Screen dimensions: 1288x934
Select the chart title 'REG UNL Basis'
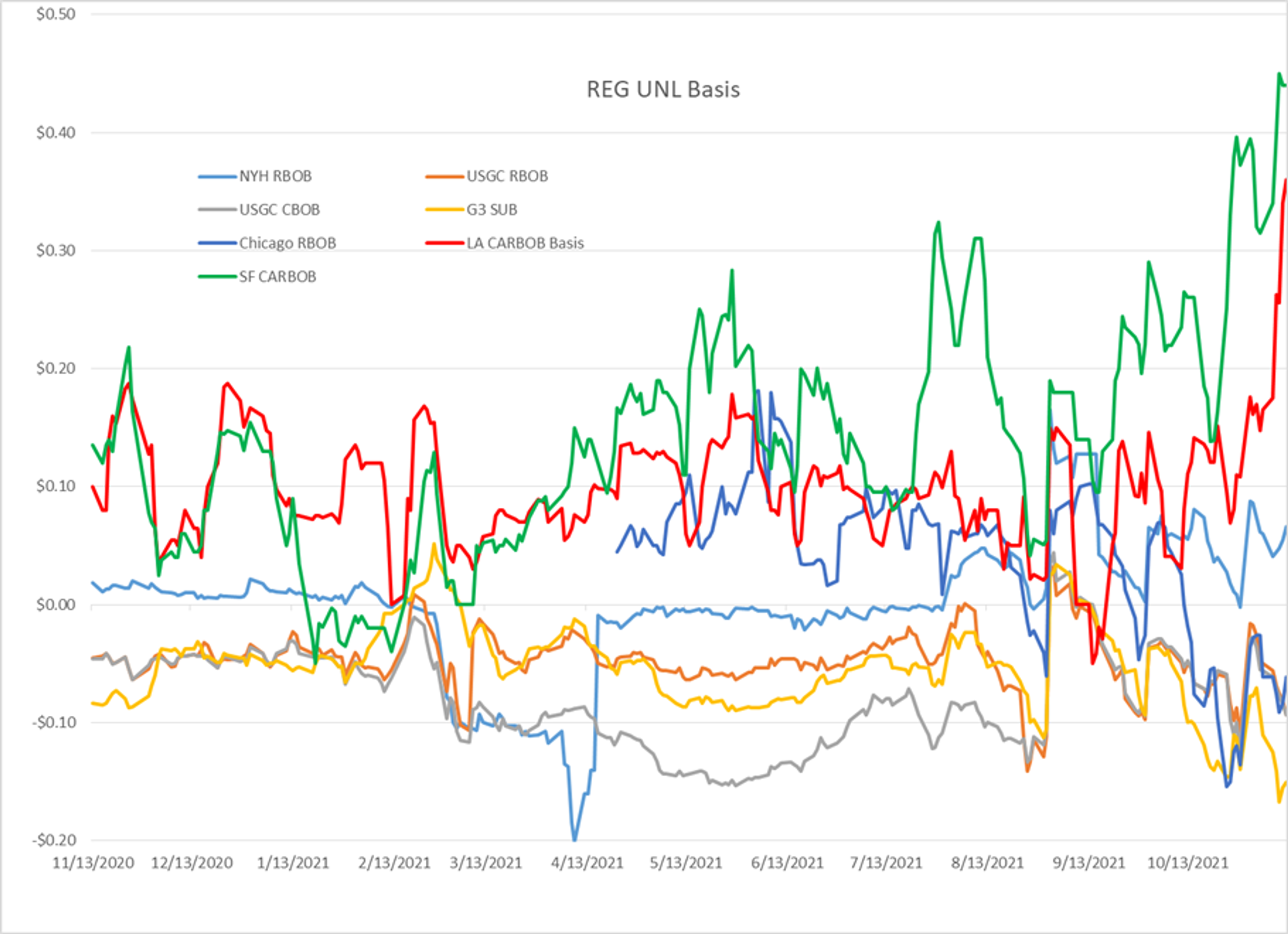pyautogui.click(x=663, y=90)
